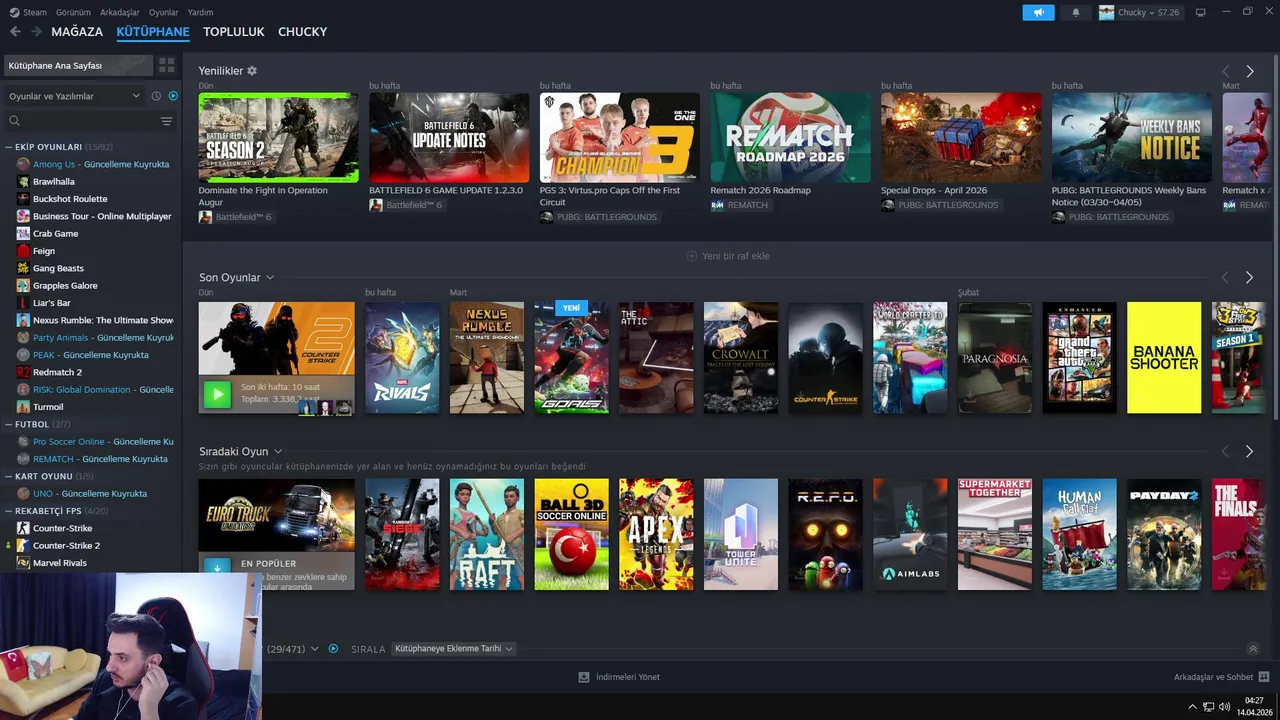Switch library to grid collections view

coord(166,65)
